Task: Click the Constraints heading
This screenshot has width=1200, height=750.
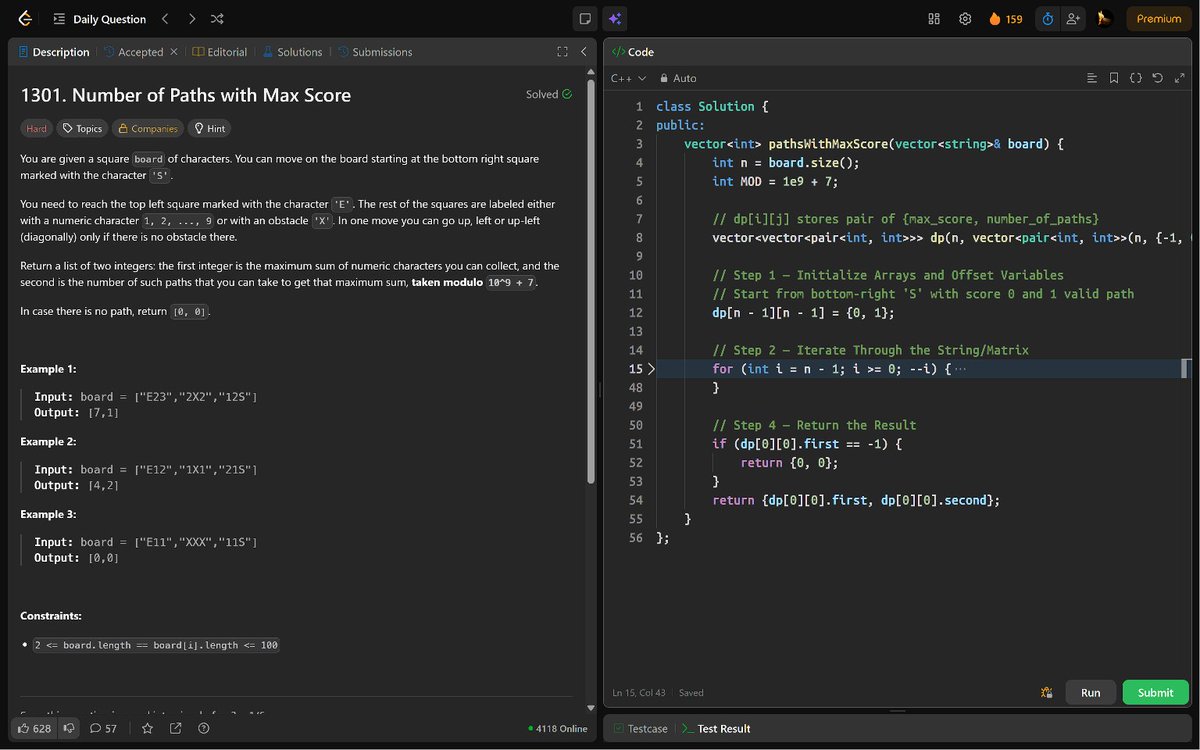Action: point(51,616)
